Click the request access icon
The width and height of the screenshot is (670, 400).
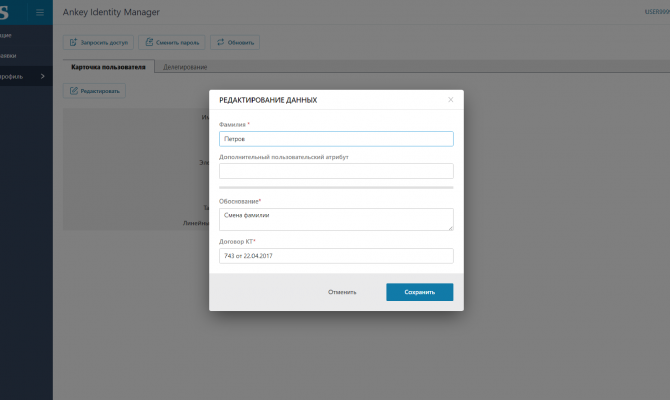click(72, 43)
